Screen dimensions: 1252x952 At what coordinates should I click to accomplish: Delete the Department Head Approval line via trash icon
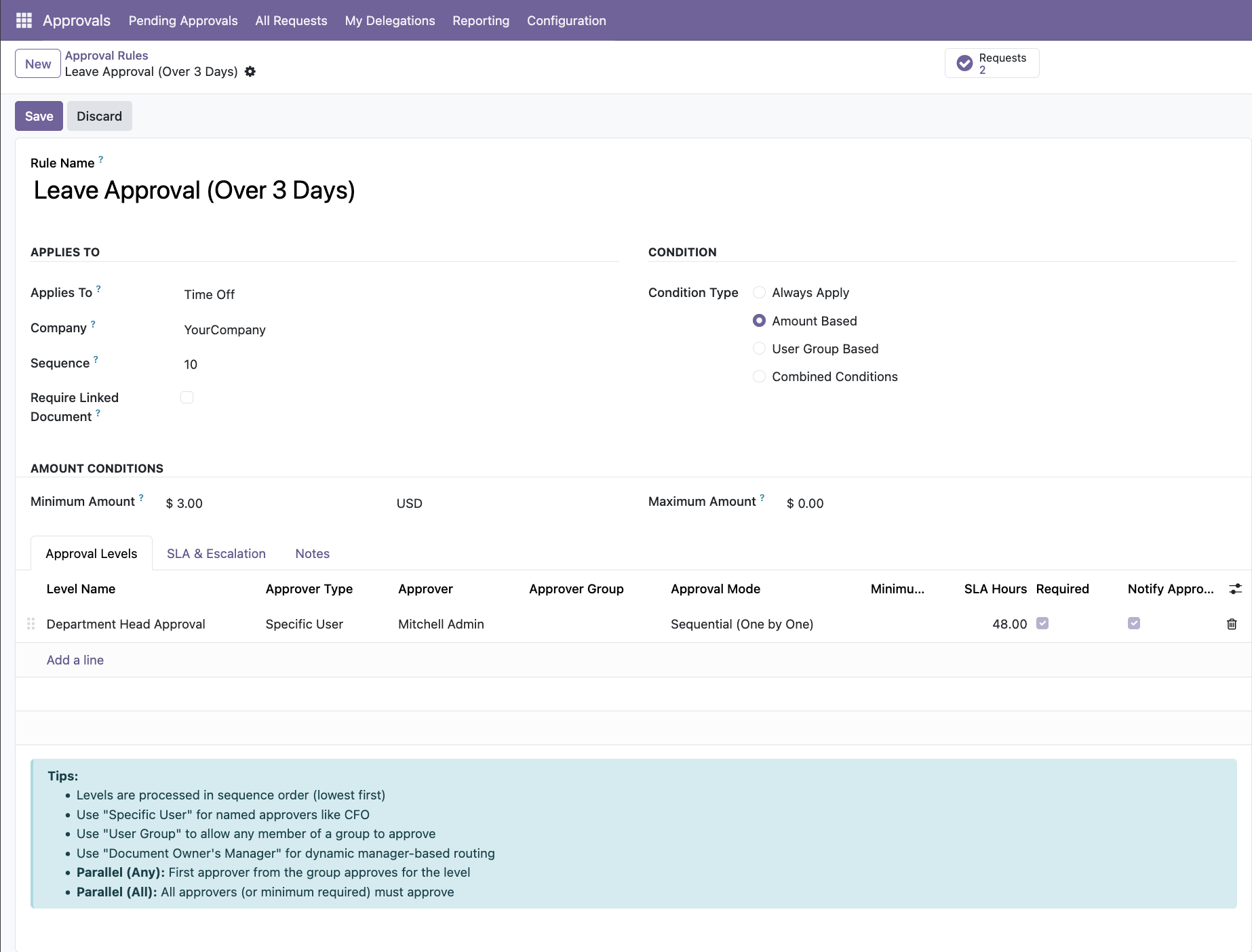tap(1232, 624)
